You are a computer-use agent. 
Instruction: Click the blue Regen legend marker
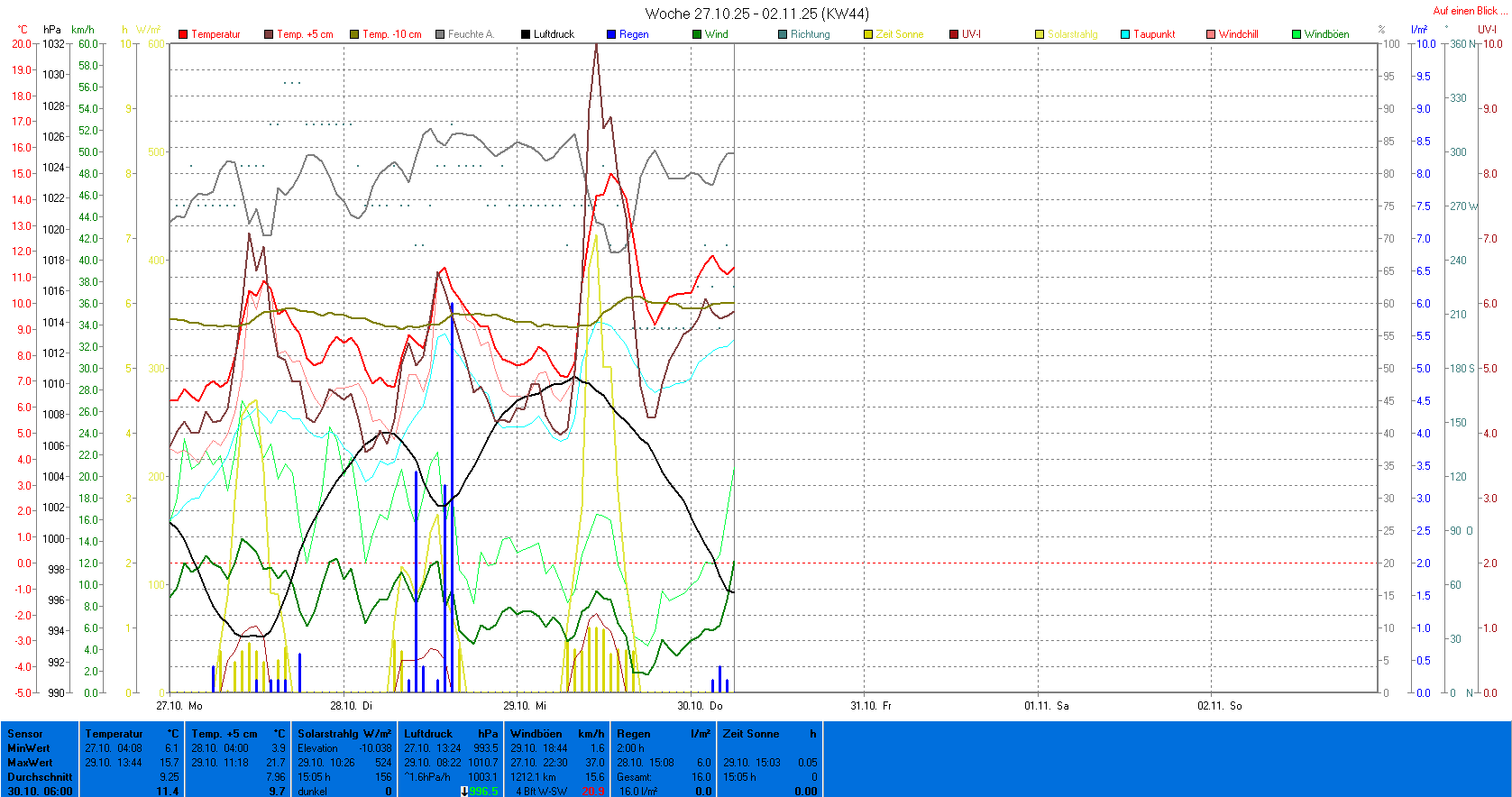pos(611,34)
